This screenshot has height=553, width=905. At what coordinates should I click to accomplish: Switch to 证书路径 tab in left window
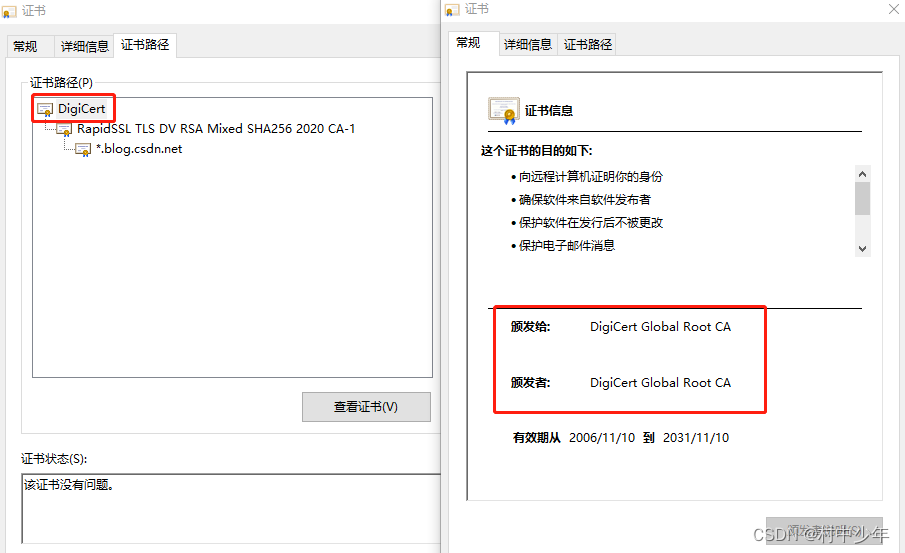(x=145, y=44)
